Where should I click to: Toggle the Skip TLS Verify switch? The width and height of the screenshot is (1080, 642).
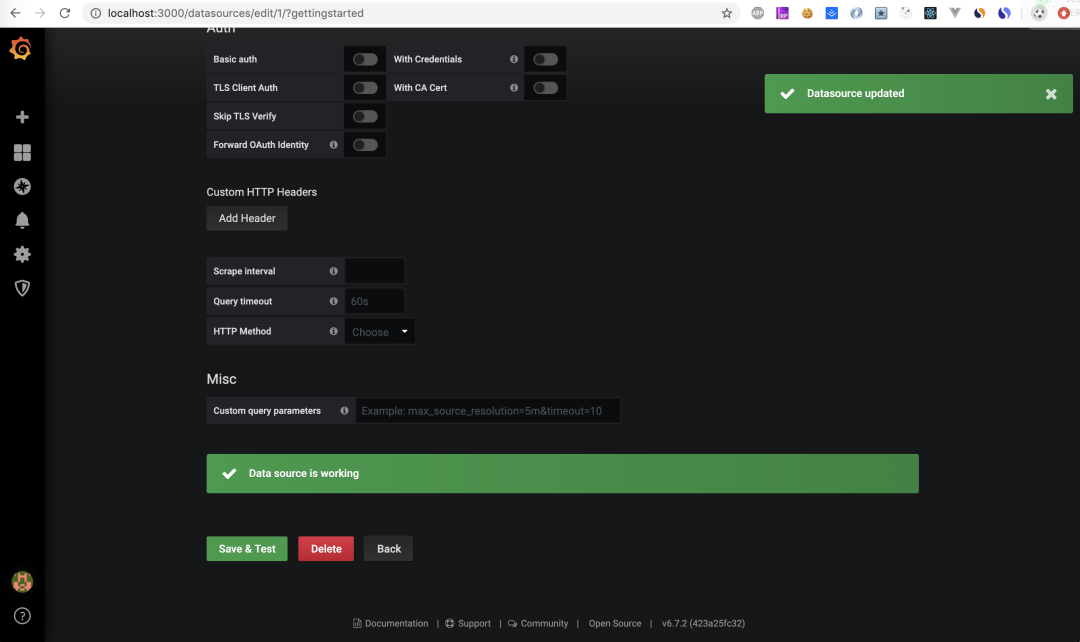[365, 116]
